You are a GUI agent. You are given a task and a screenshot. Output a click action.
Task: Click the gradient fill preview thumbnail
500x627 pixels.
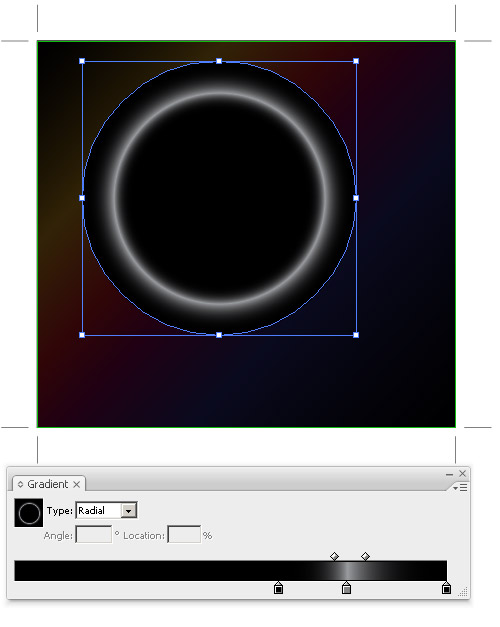[x=28, y=512]
